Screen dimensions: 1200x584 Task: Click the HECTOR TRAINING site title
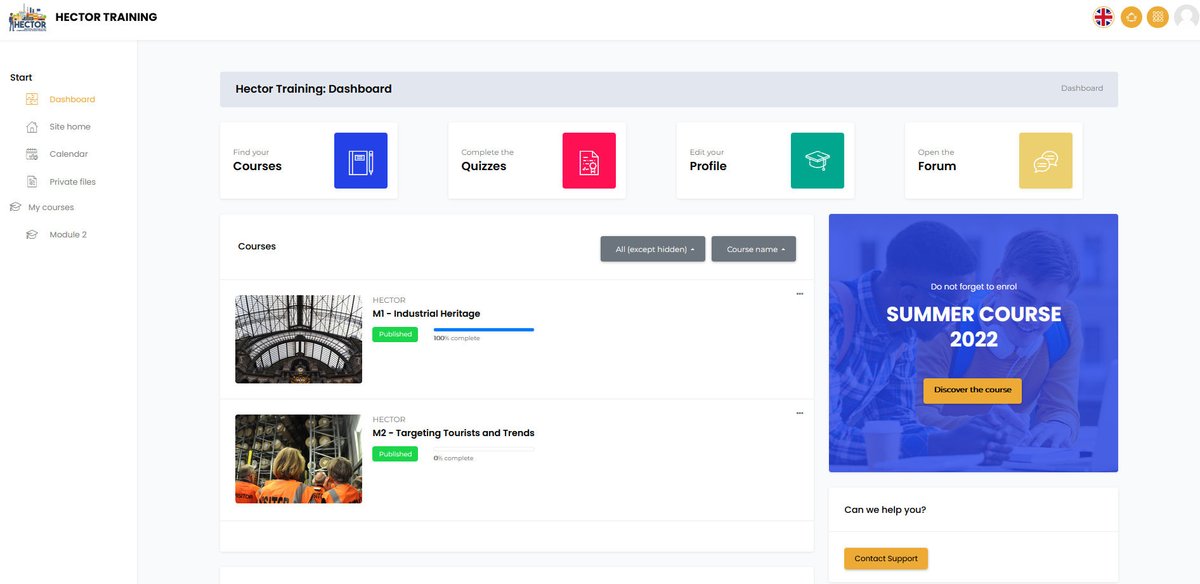106,17
